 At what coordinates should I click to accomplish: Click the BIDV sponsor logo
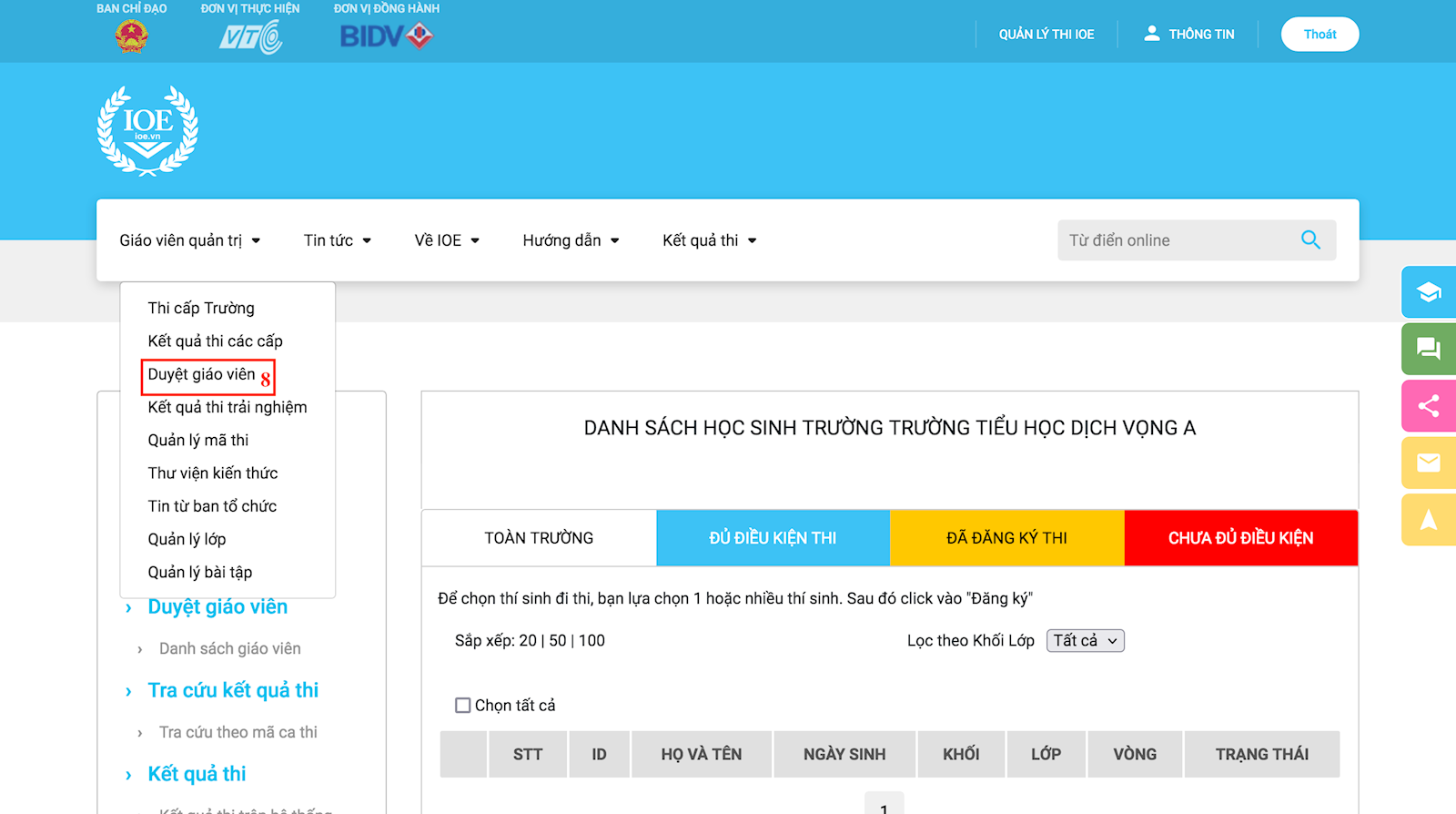(386, 36)
